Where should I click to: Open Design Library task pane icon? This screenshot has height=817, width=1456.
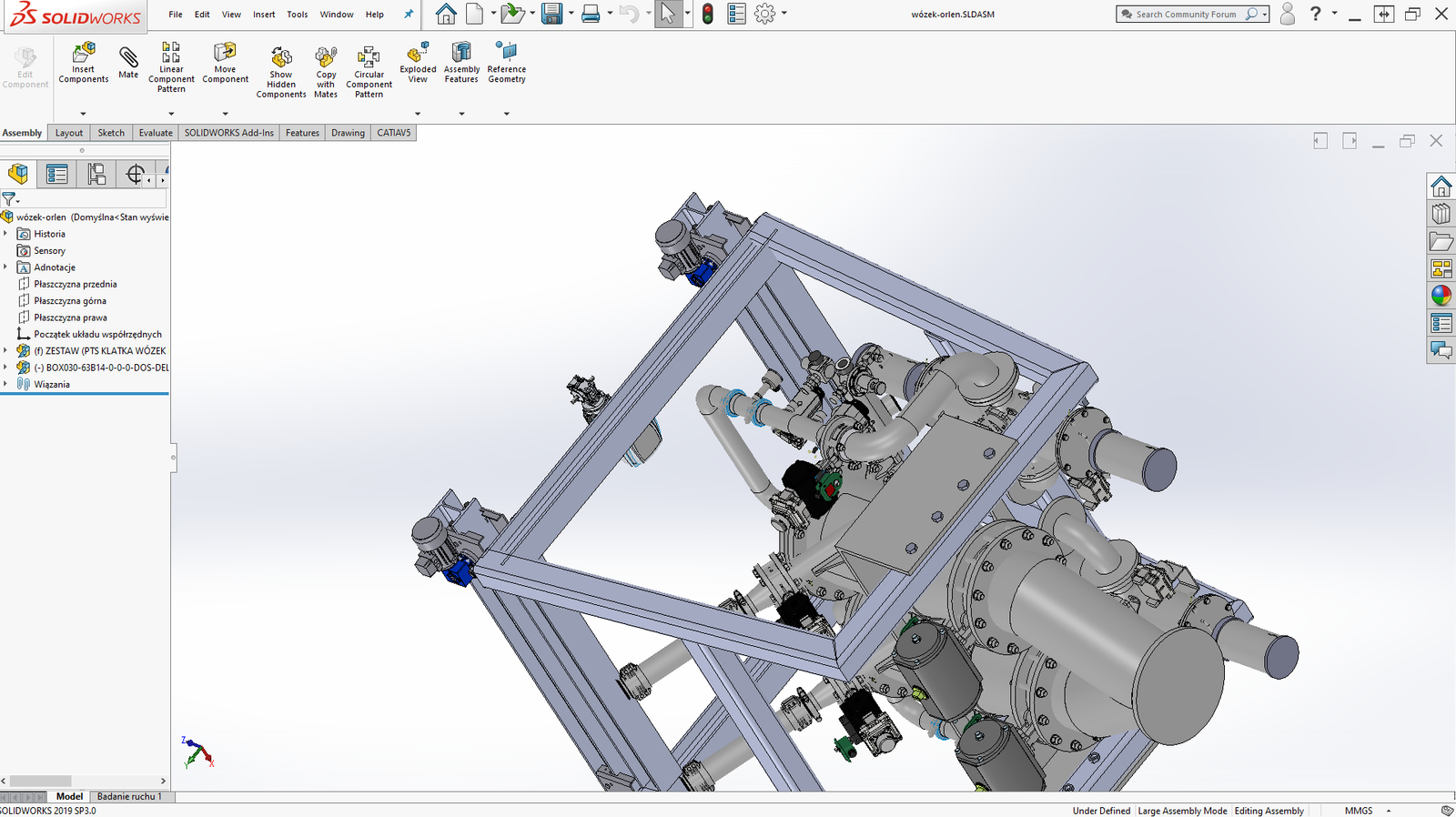coord(1441,214)
